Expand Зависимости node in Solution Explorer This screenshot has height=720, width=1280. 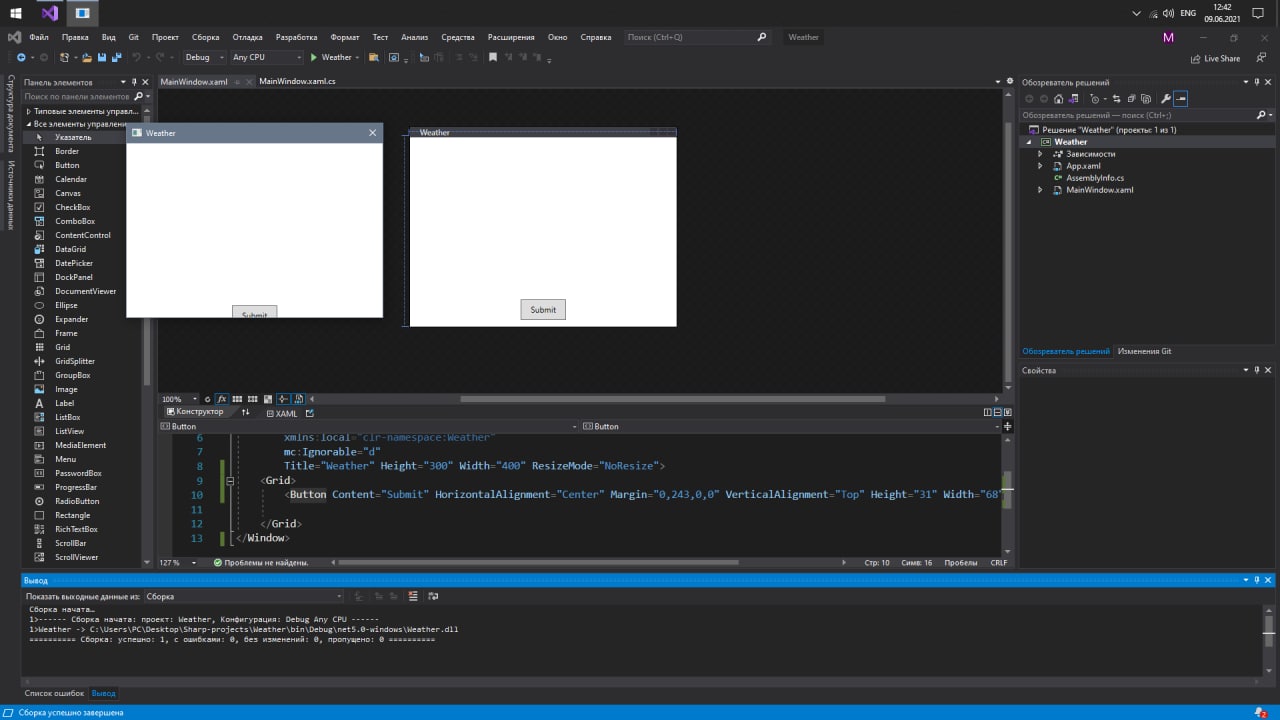[x=1040, y=154]
